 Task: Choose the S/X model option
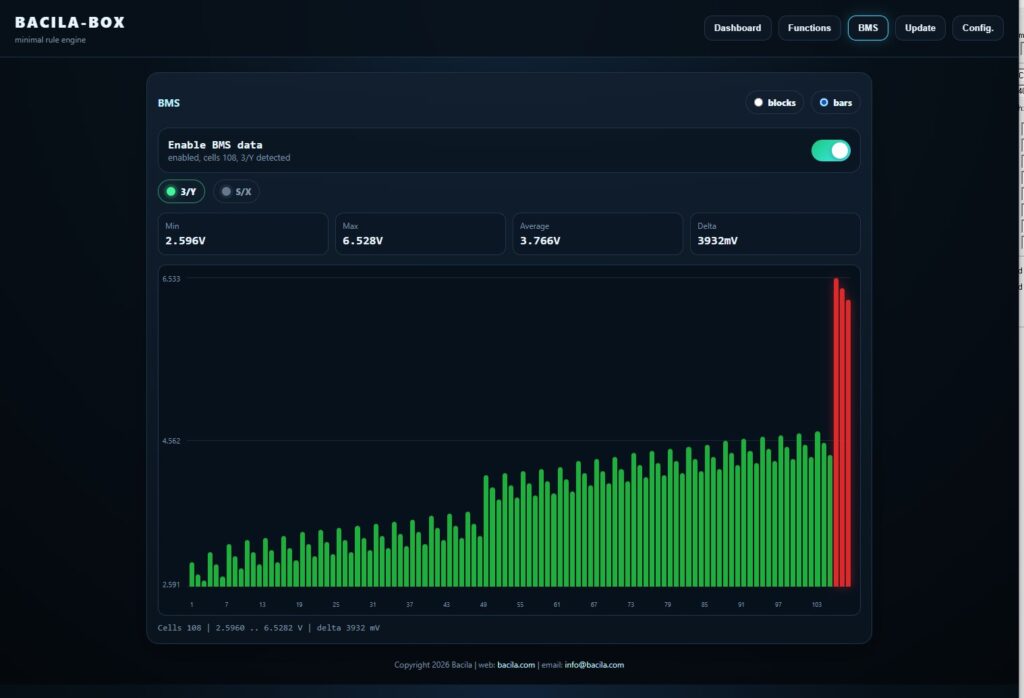236,191
